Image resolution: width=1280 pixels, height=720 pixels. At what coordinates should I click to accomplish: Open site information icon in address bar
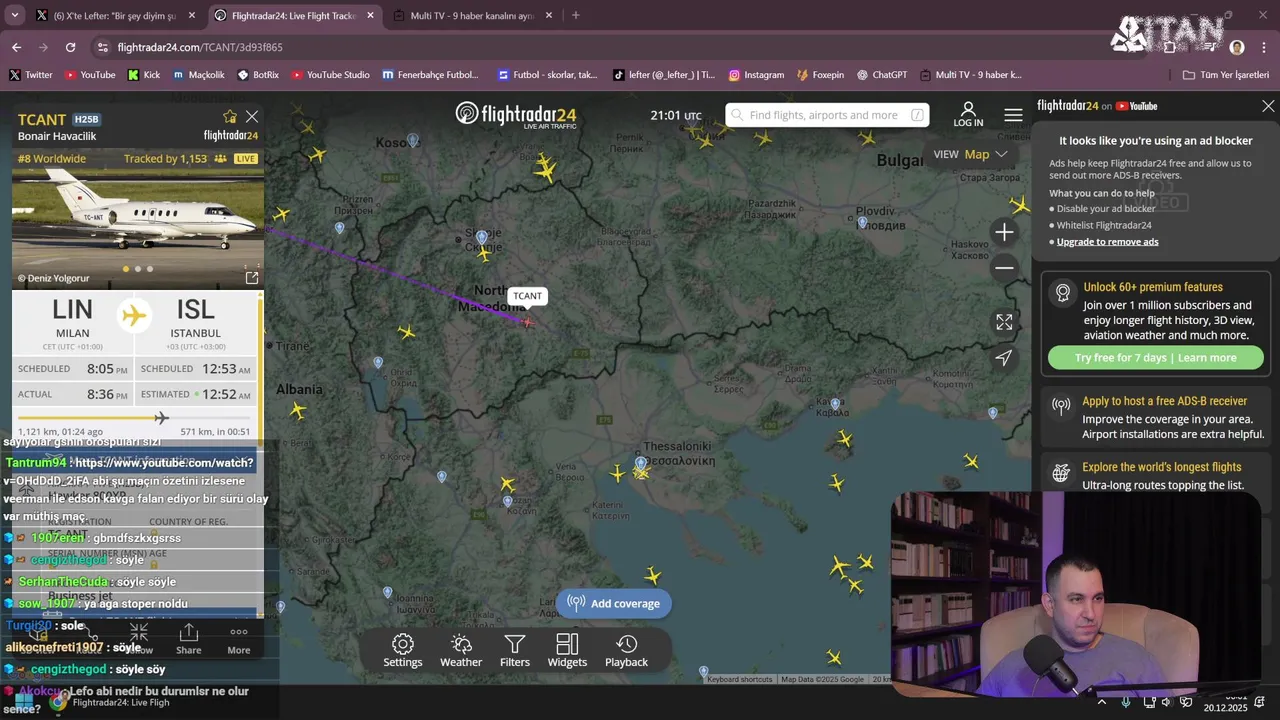[x=102, y=47]
